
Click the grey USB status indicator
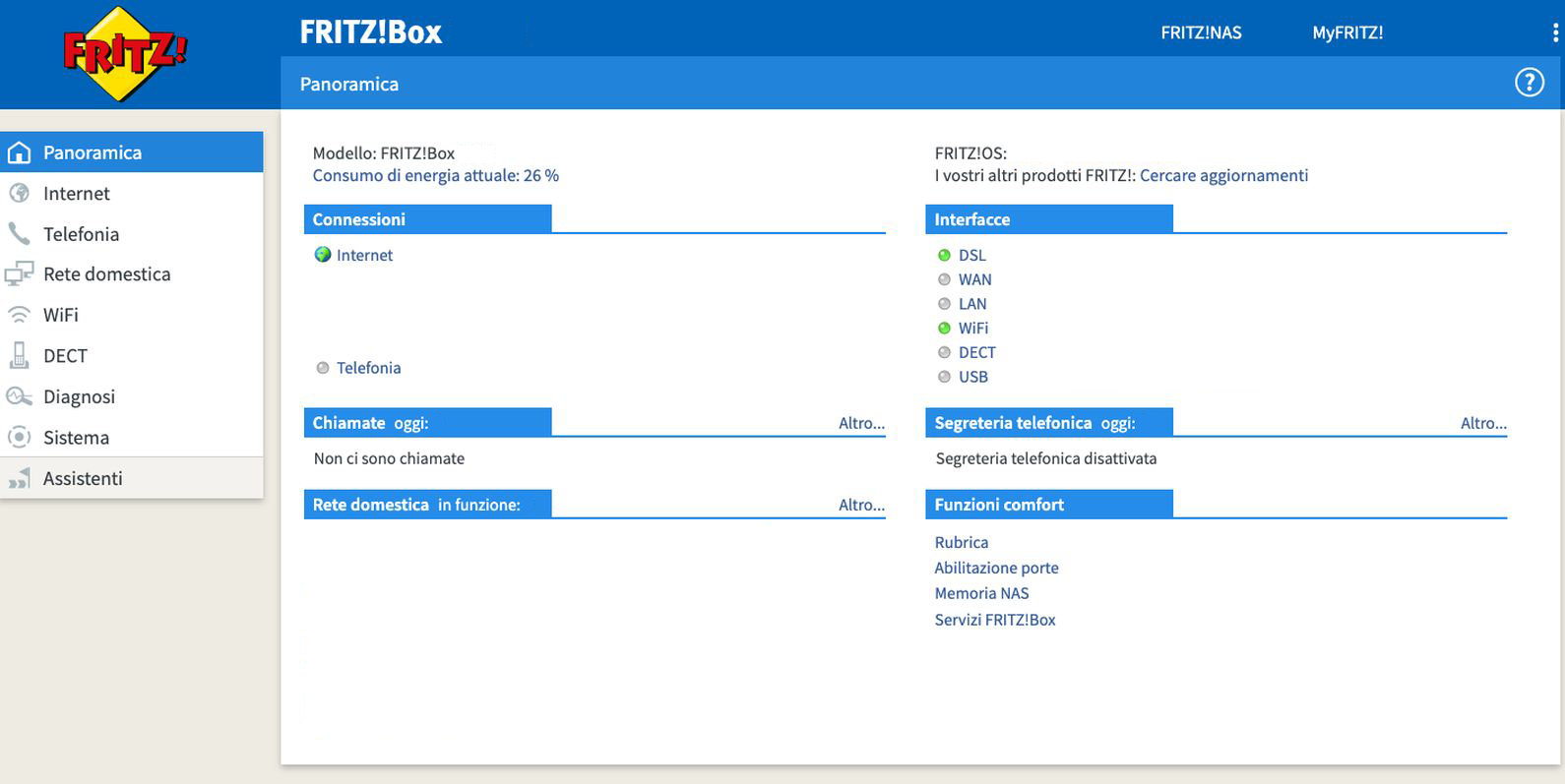[944, 377]
